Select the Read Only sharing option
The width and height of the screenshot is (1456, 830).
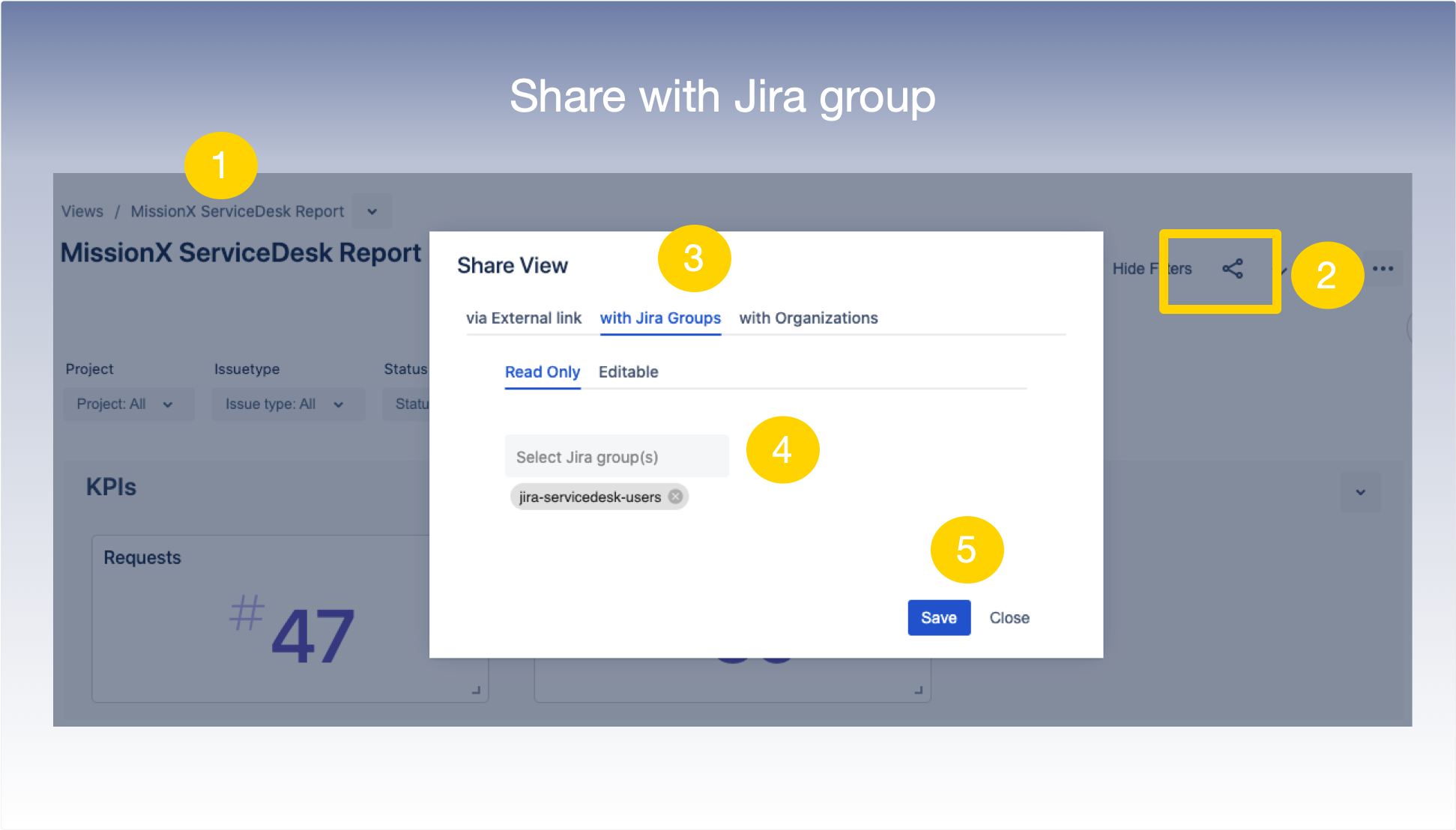[542, 372]
